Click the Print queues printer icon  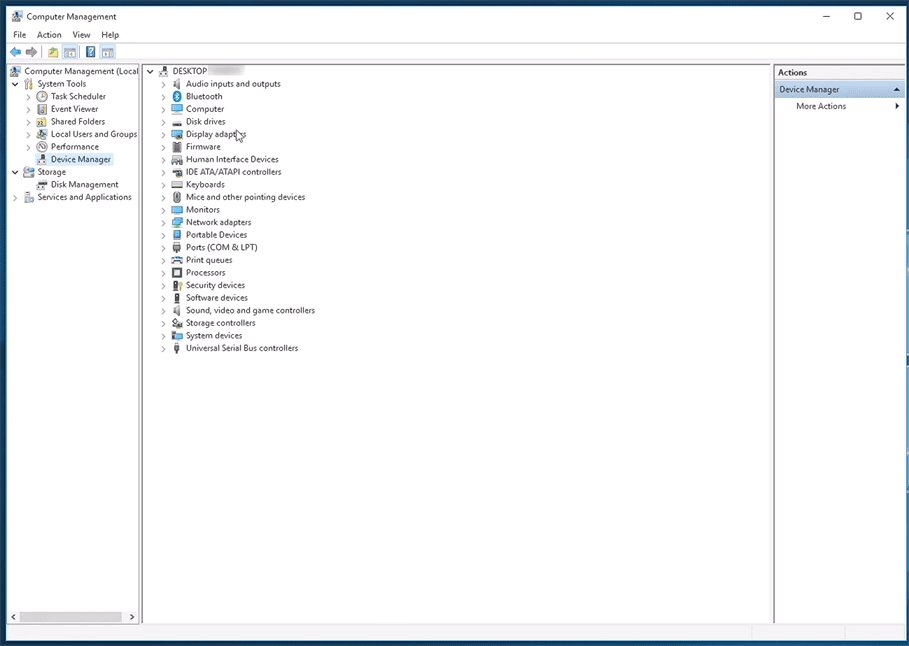coord(177,260)
